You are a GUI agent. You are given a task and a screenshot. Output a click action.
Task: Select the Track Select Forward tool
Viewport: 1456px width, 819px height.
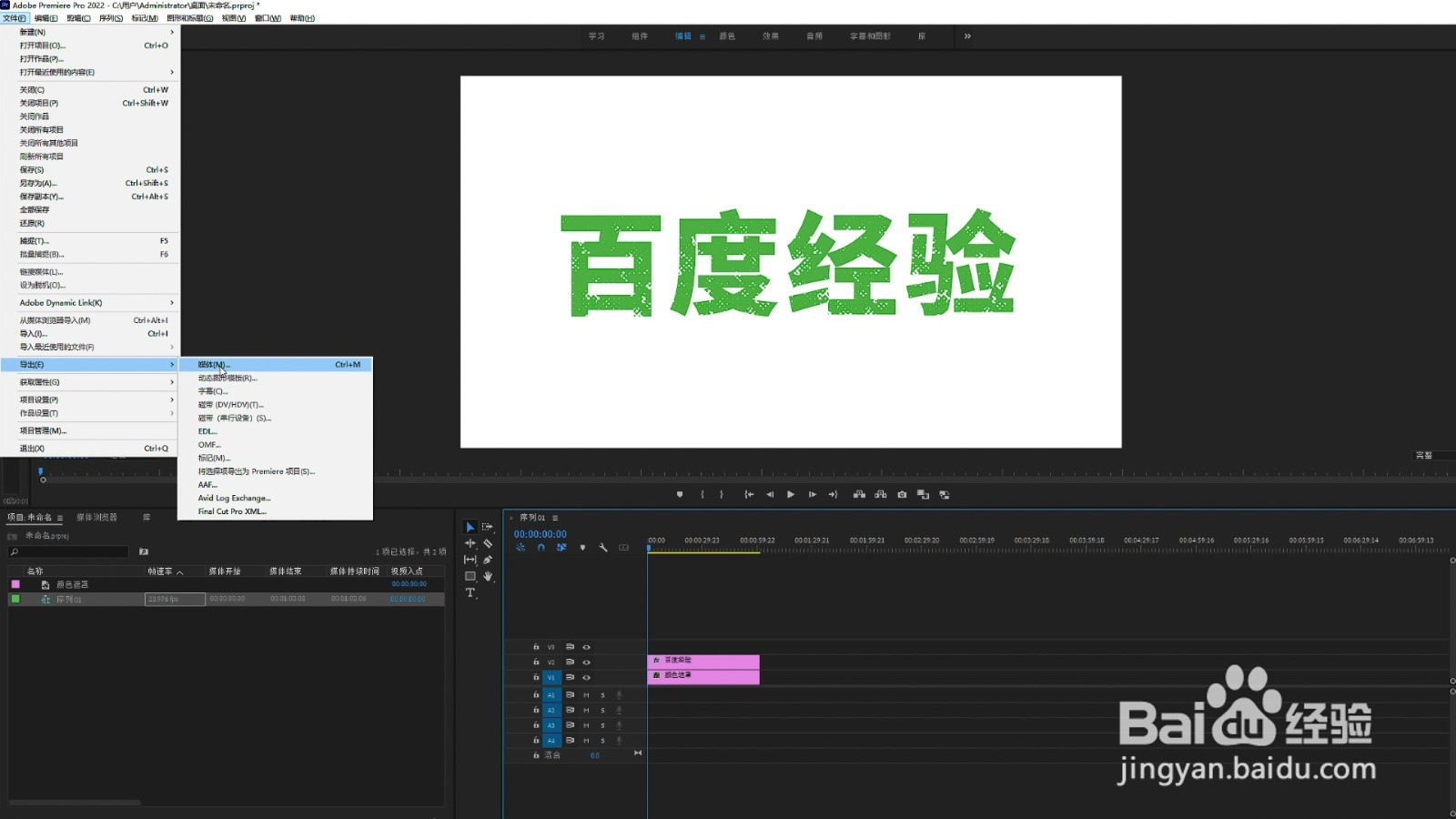coord(488,527)
